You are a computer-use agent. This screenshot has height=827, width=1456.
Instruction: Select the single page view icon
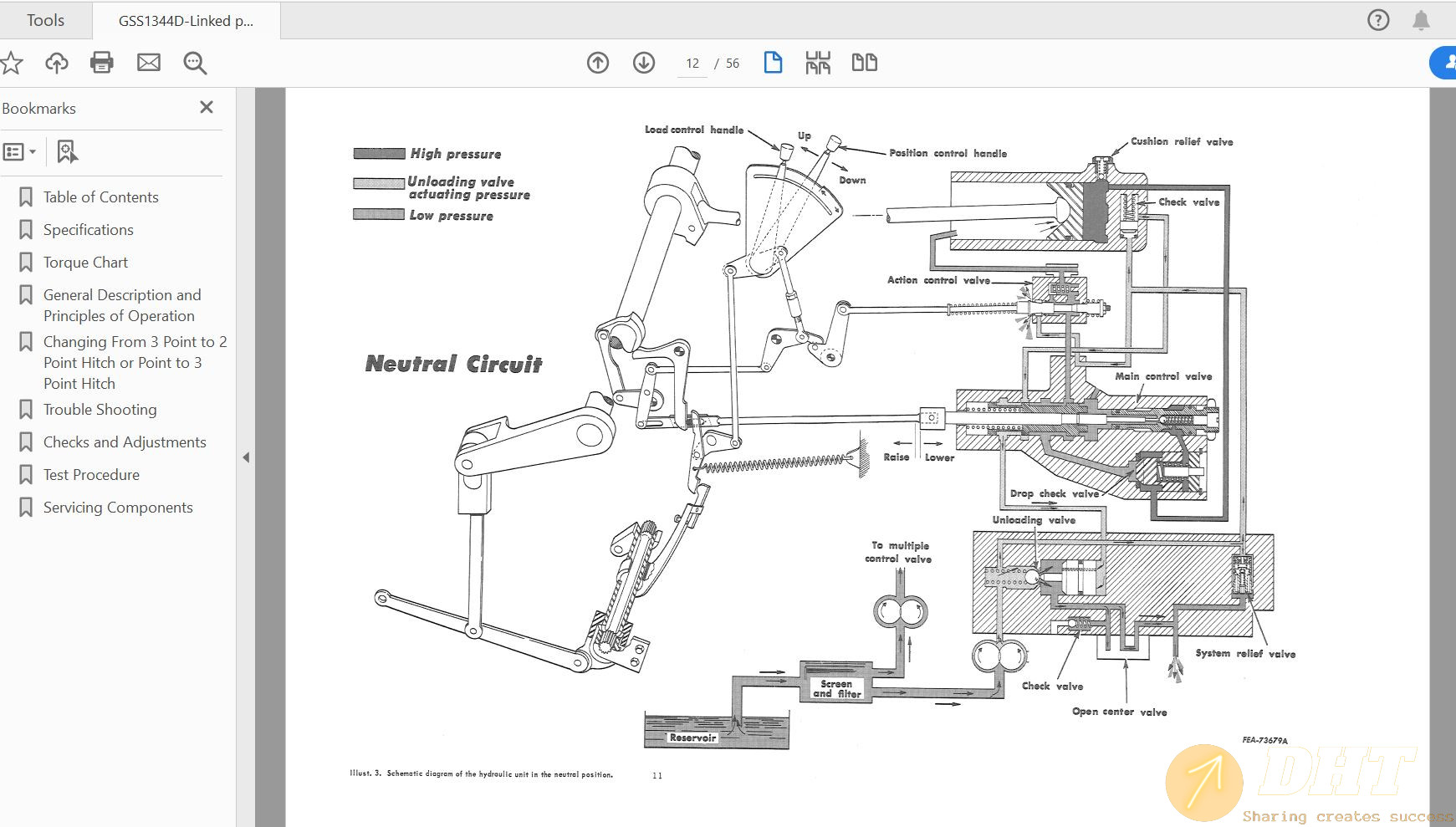tap(773, 63)
